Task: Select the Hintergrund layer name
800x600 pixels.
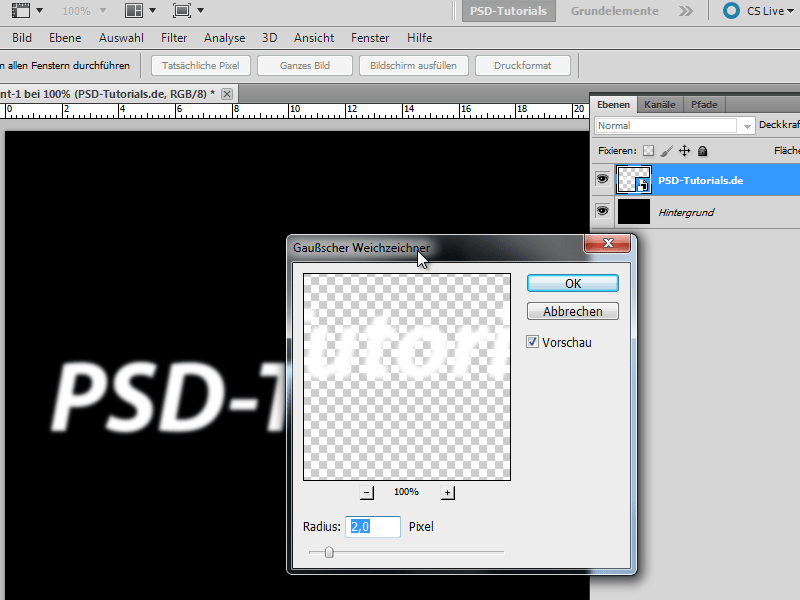Action: (686, 212)
